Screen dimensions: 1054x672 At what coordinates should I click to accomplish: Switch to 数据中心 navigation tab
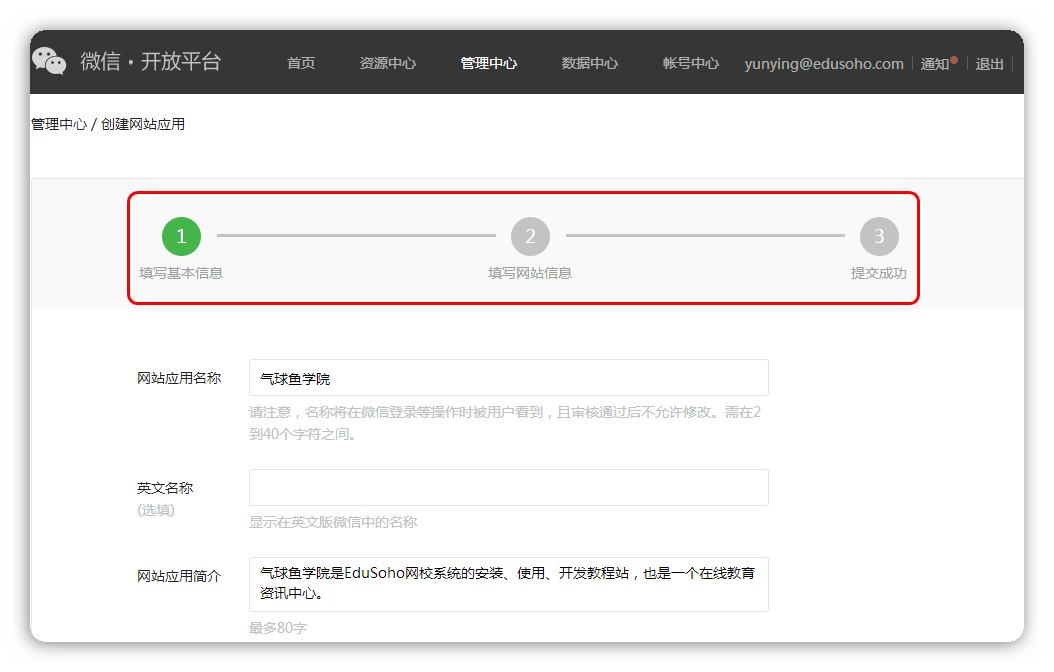590,63
